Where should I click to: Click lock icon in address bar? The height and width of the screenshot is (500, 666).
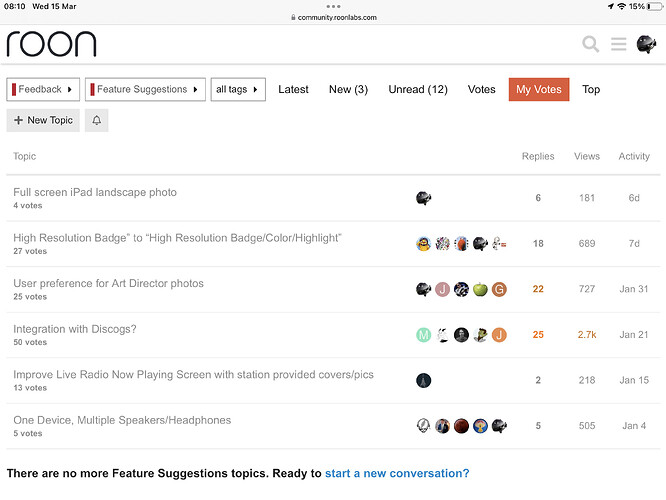pyautogui.click(x=293, y=17)
